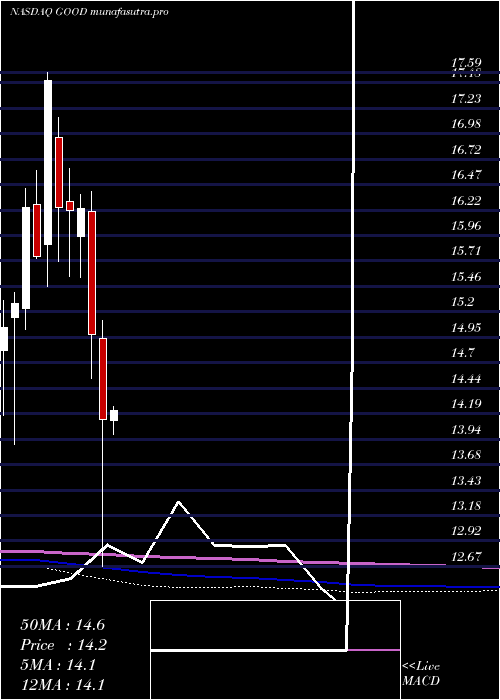Viewport: 500px width, 700px height.
Task: Click the 13.18 axis value
Action: [x=466, y=506]
